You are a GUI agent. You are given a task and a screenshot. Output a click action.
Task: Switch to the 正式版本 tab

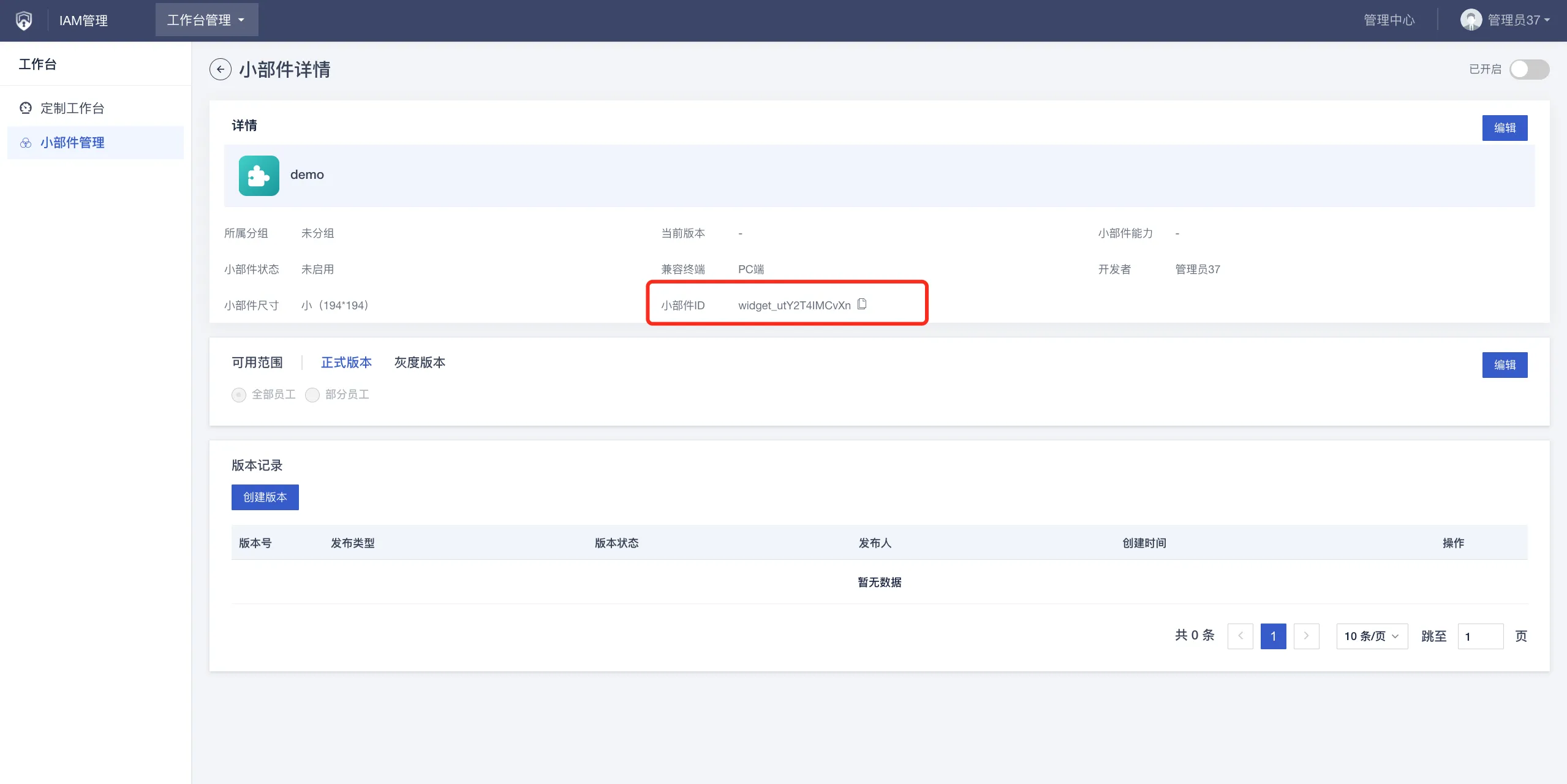(346, 363)
